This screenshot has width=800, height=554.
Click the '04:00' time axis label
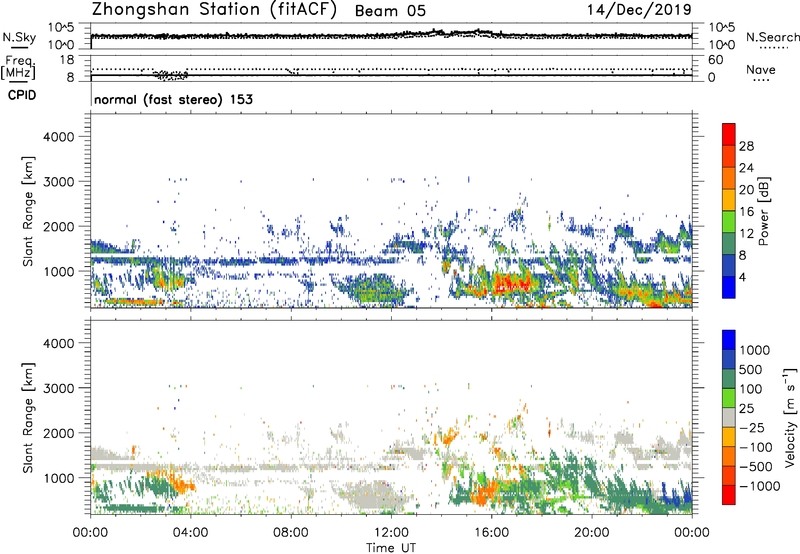[x=190, y=533]
